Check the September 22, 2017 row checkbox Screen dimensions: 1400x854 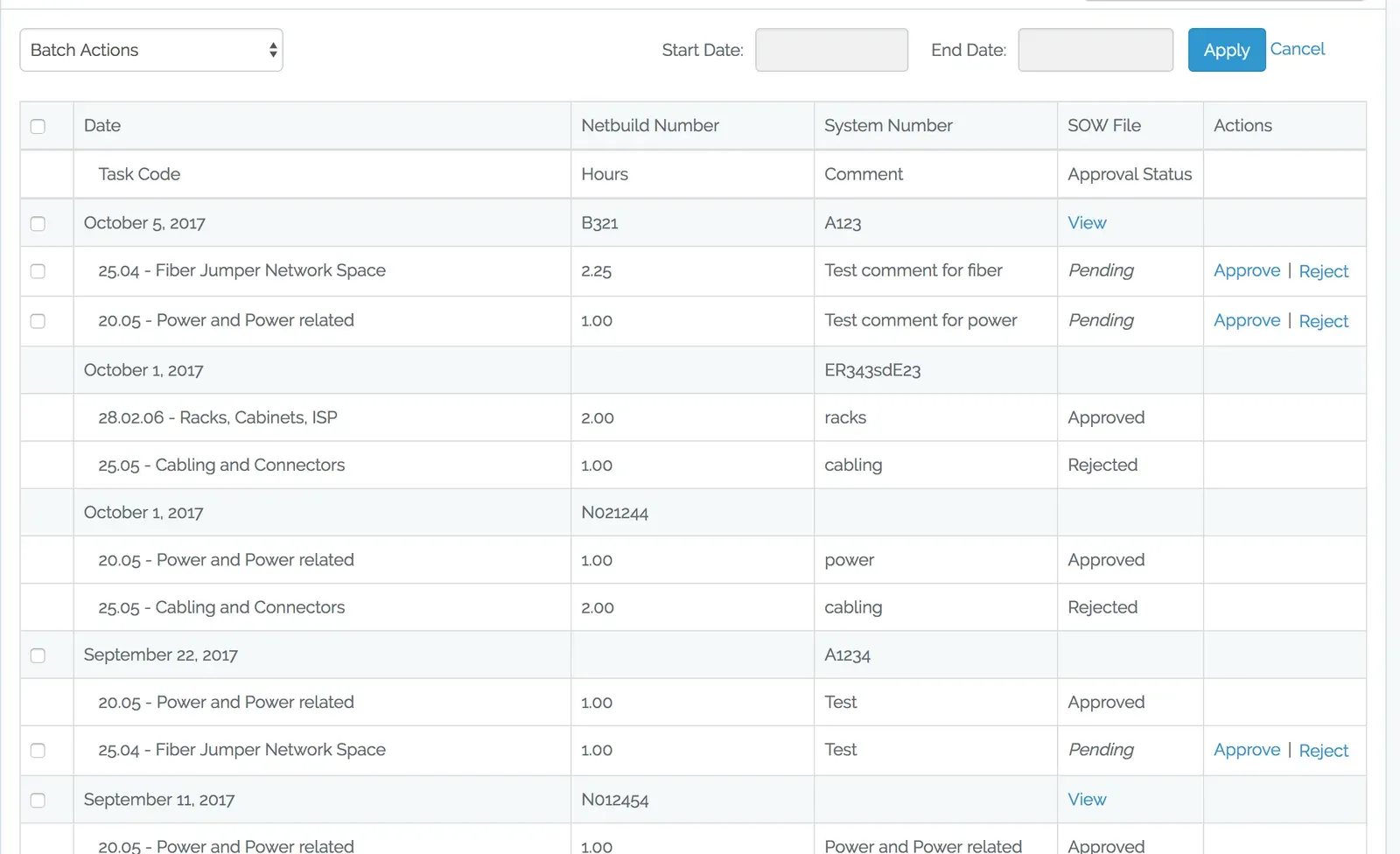pyautogui.click(x=38, y=655)
